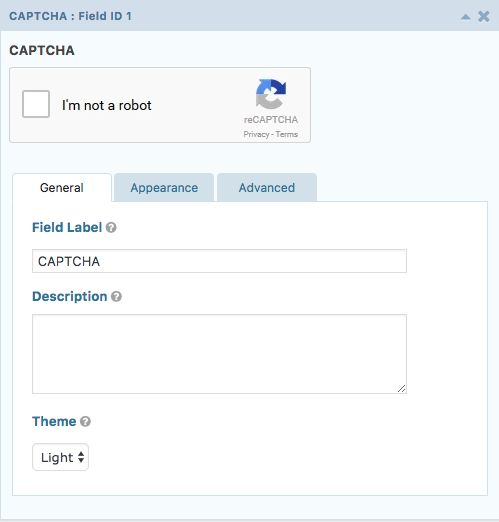
Task: Open the reCAPTCHA Terms link
Action: (287, 134)
